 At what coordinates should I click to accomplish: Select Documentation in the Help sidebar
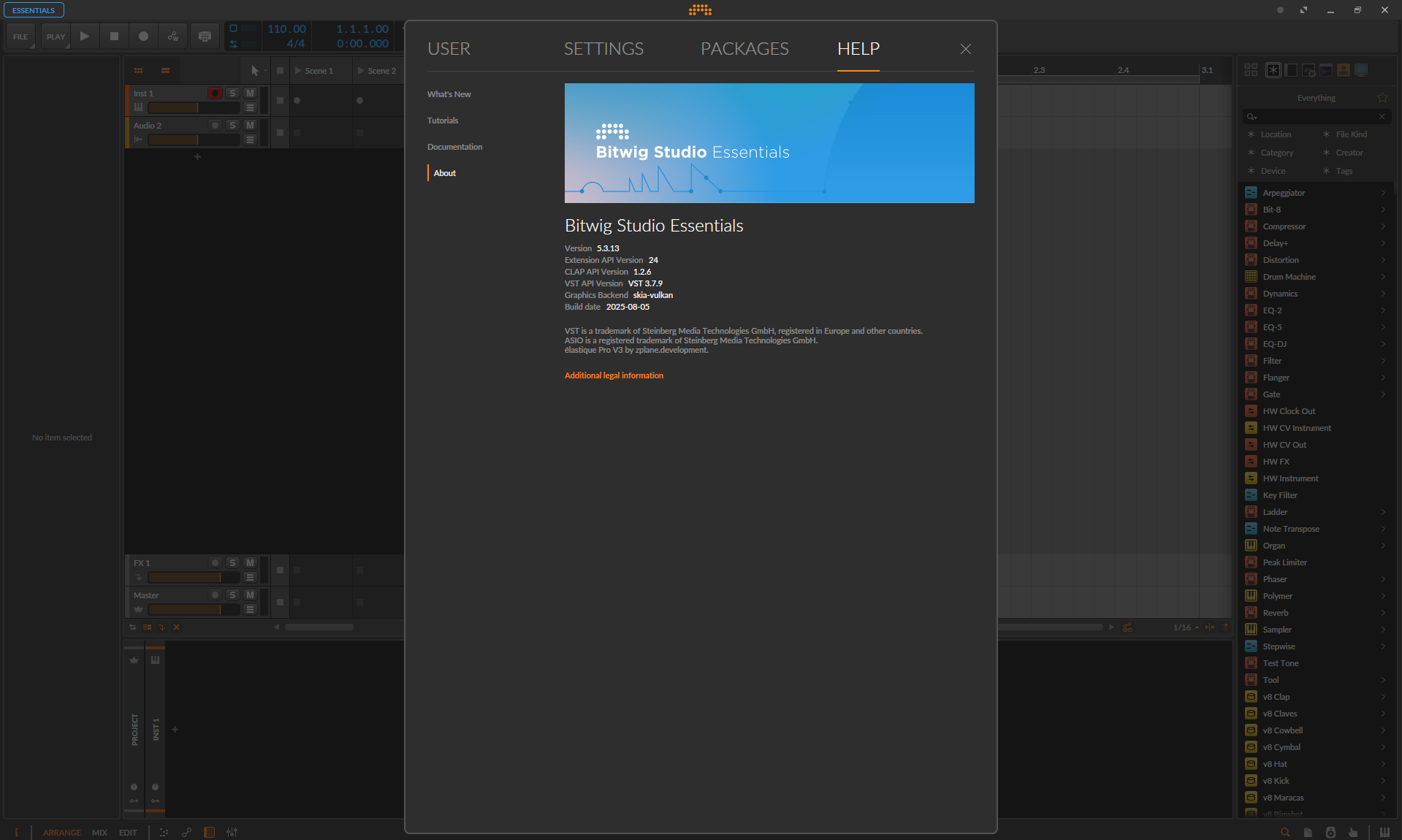[x=454, y=146]
